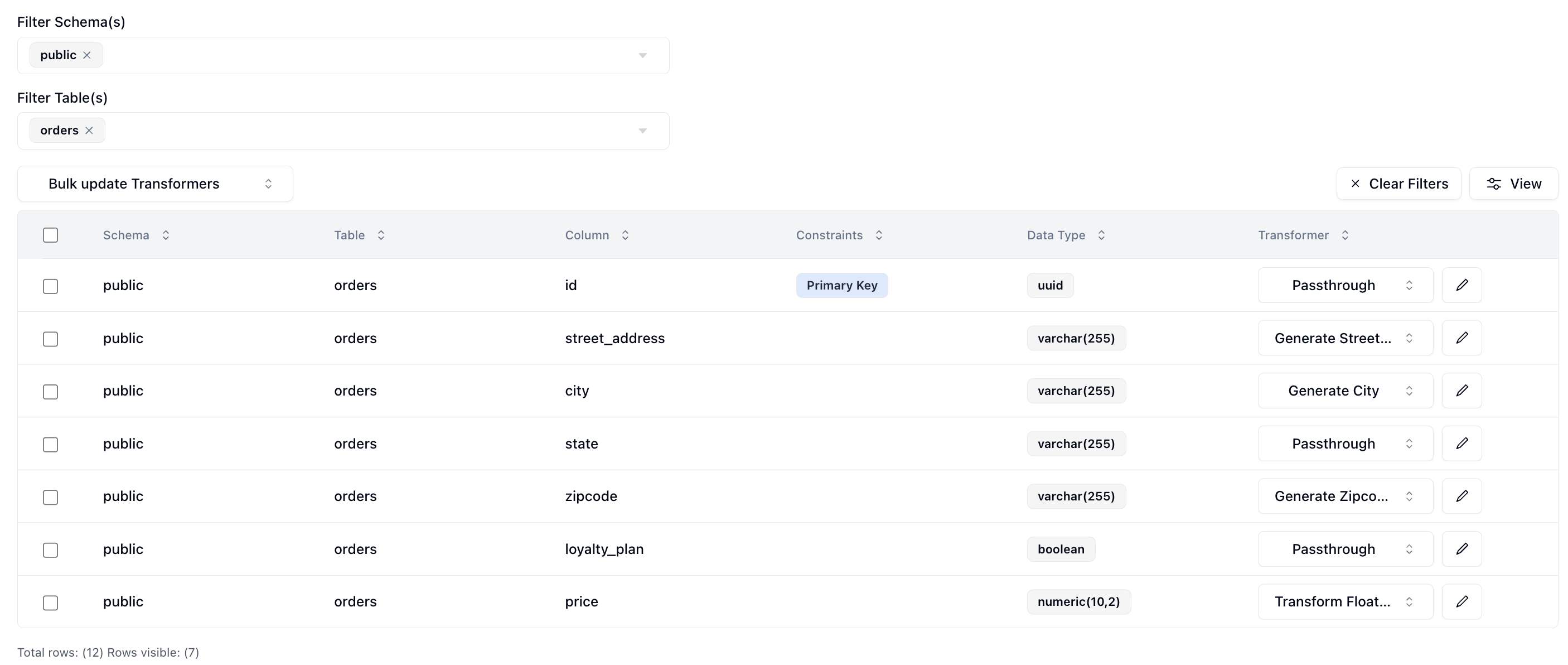This screenshot has height=665, width=1568.
Task: Sort by the Column header
Action: [597, 235]
